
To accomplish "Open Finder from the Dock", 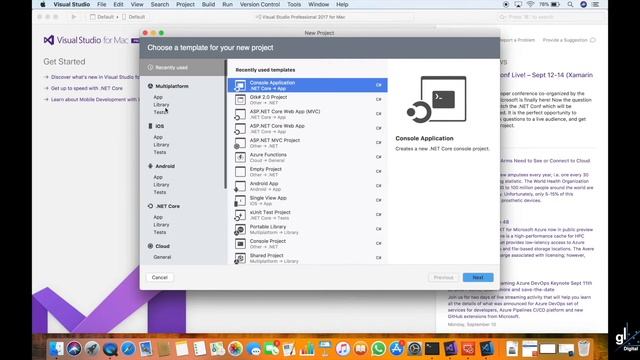I will (56, 349).
